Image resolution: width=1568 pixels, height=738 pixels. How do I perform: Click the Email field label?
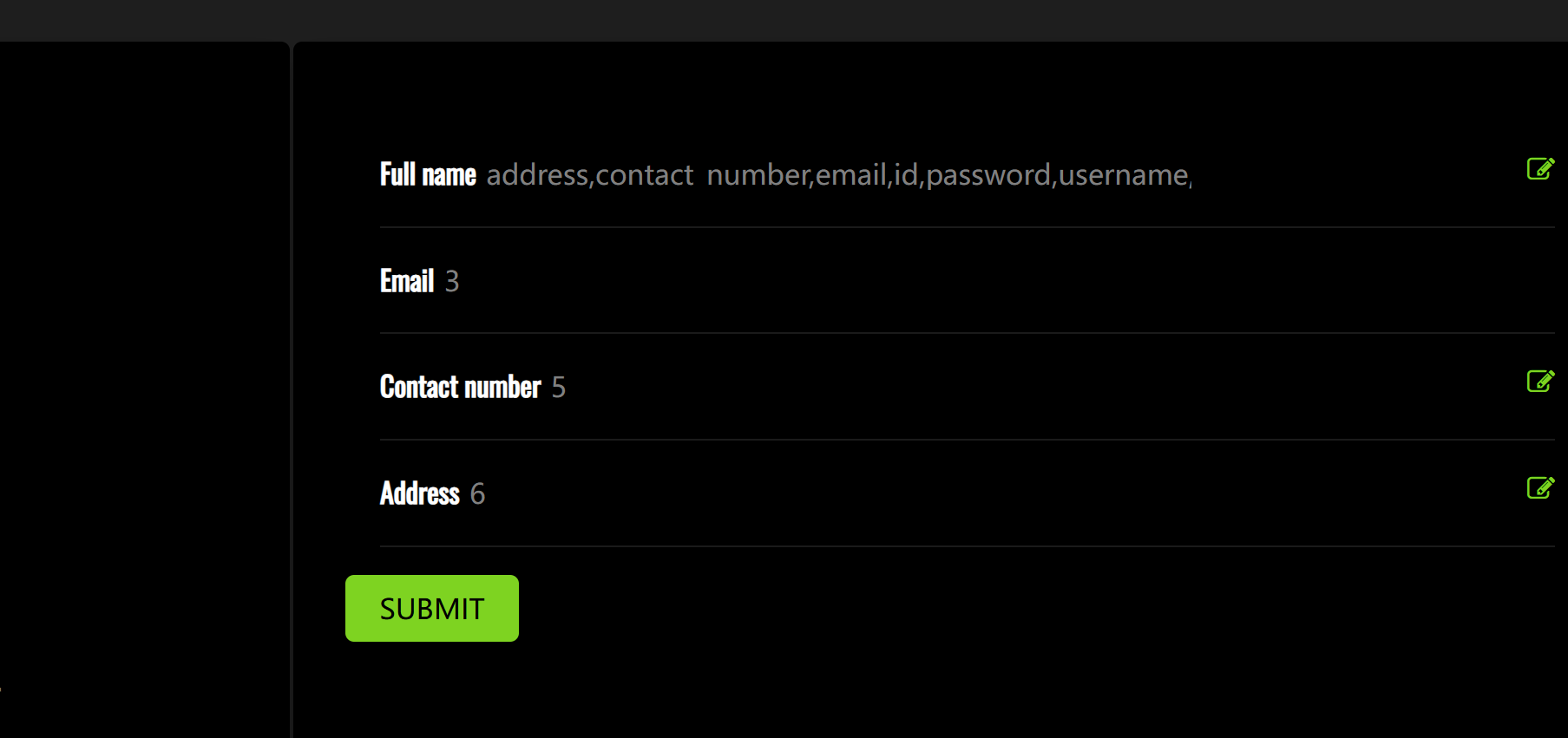click(407, 281)
